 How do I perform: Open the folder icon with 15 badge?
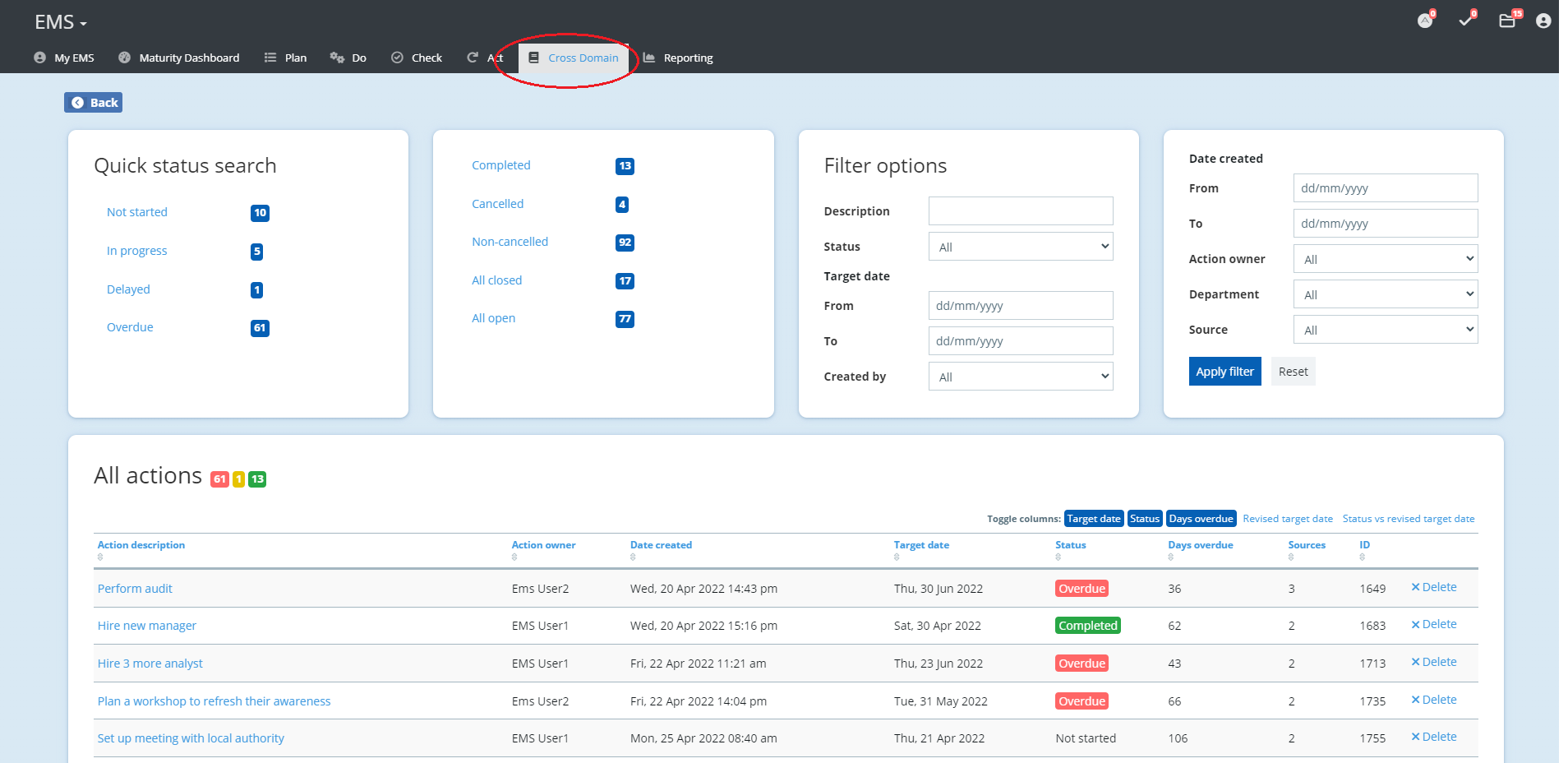point(1507,21)
